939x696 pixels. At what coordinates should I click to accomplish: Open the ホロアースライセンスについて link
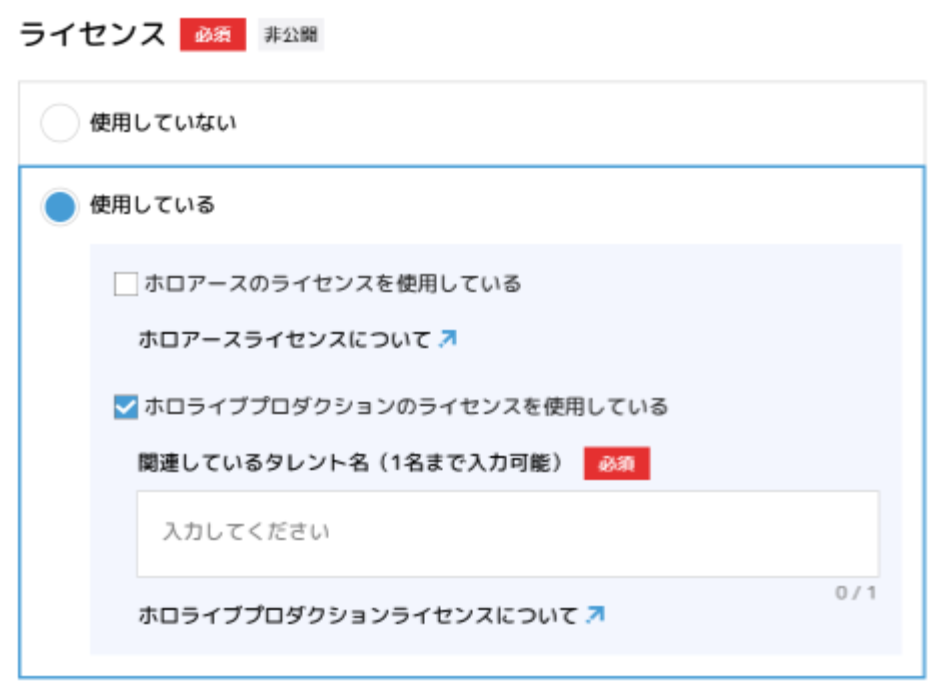click(x=284, y=340)
